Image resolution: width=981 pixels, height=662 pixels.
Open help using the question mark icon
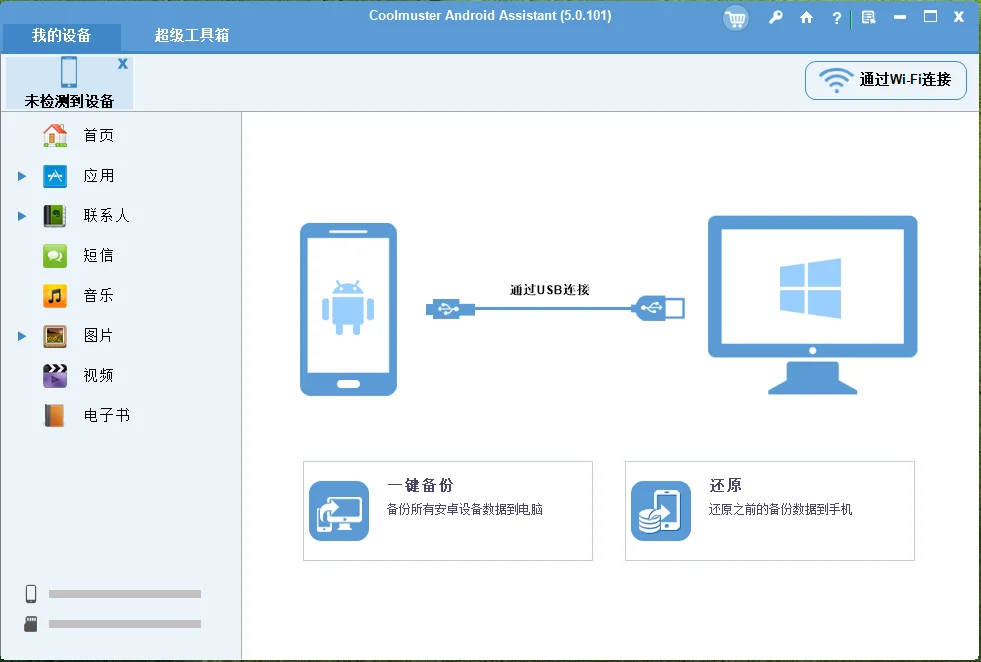(837, 18)
